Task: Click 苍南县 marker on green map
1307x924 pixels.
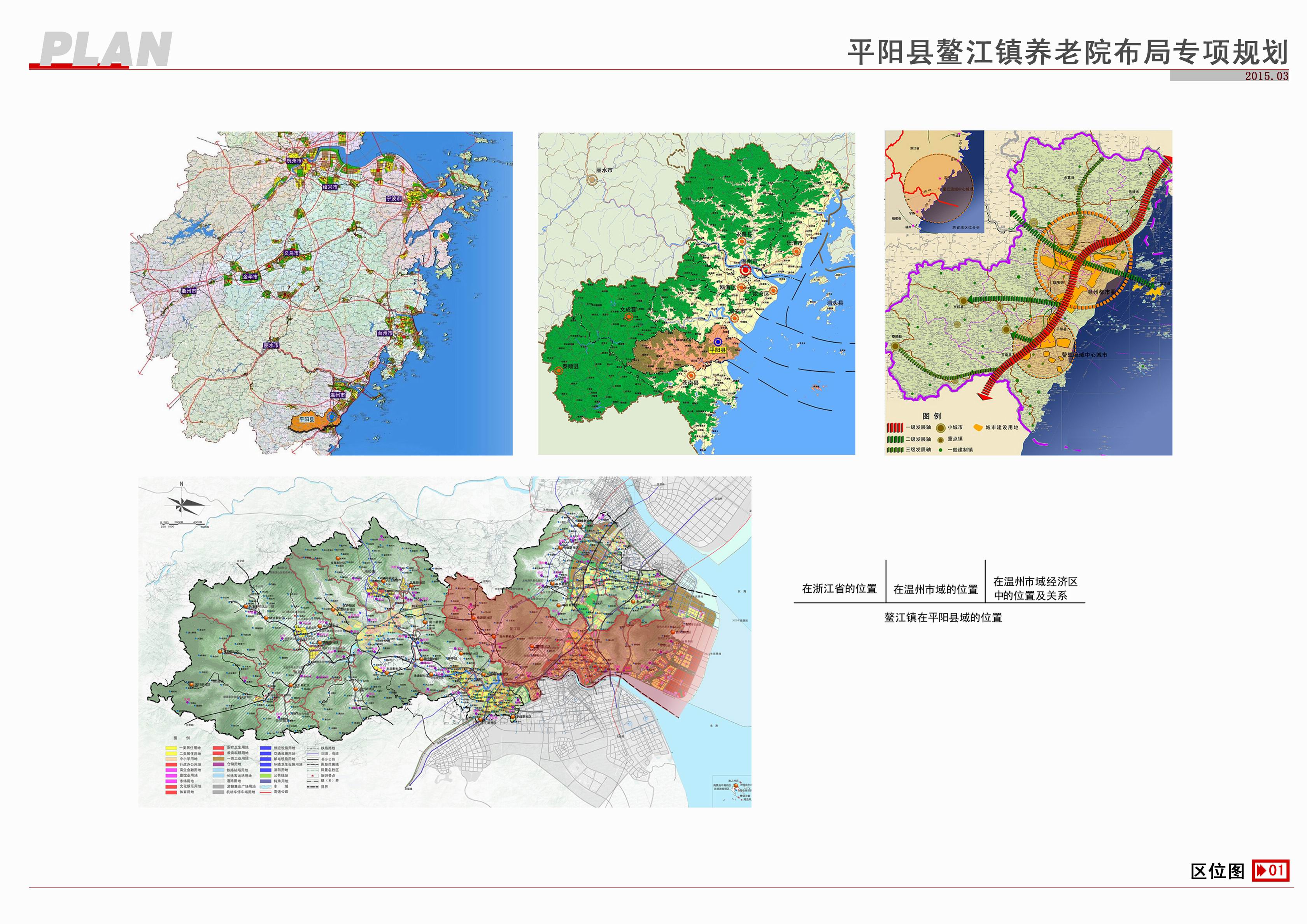Action: coord(691,376)
